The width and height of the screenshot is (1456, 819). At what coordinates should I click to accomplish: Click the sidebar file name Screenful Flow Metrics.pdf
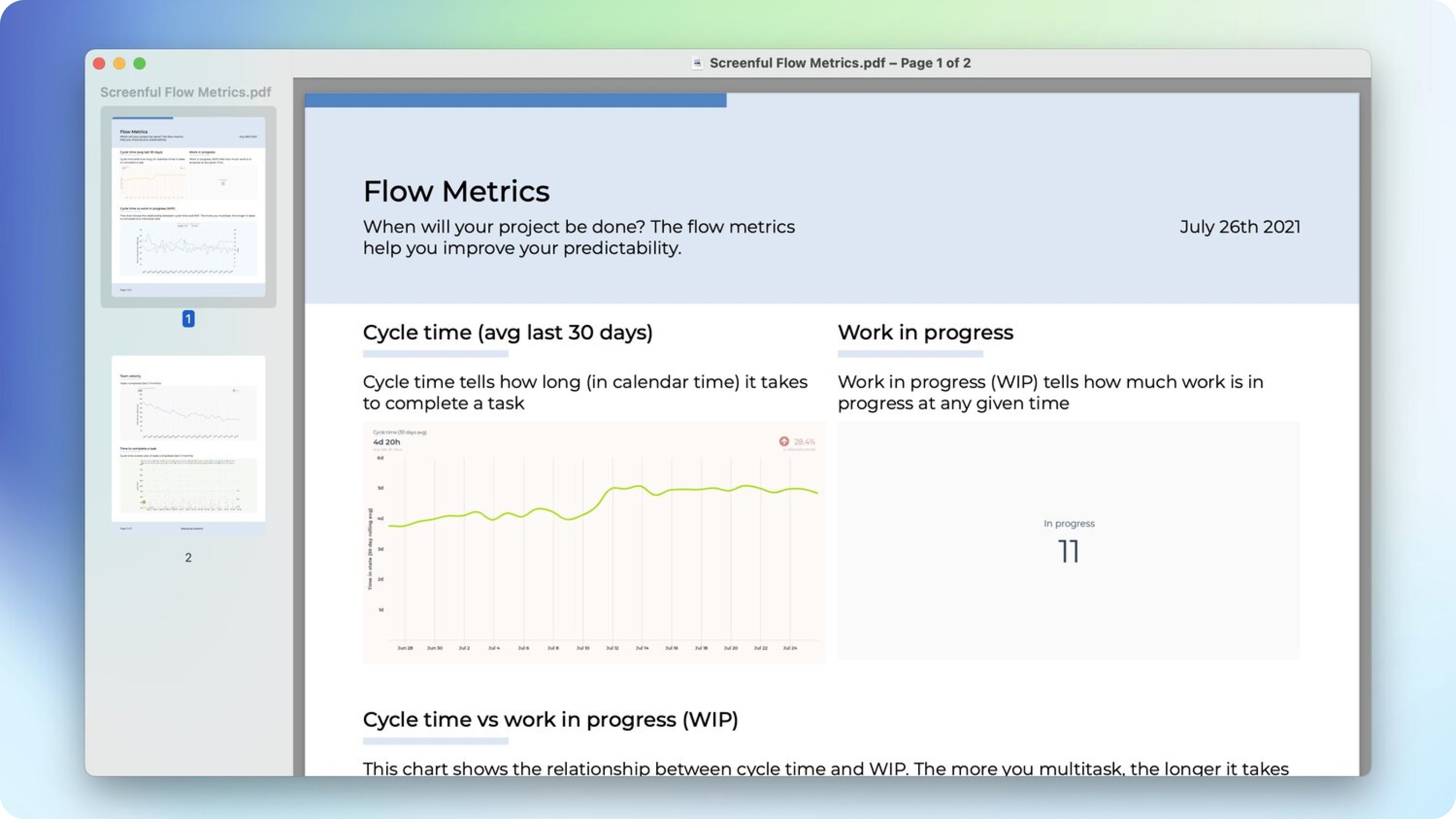tap(185, 92)
